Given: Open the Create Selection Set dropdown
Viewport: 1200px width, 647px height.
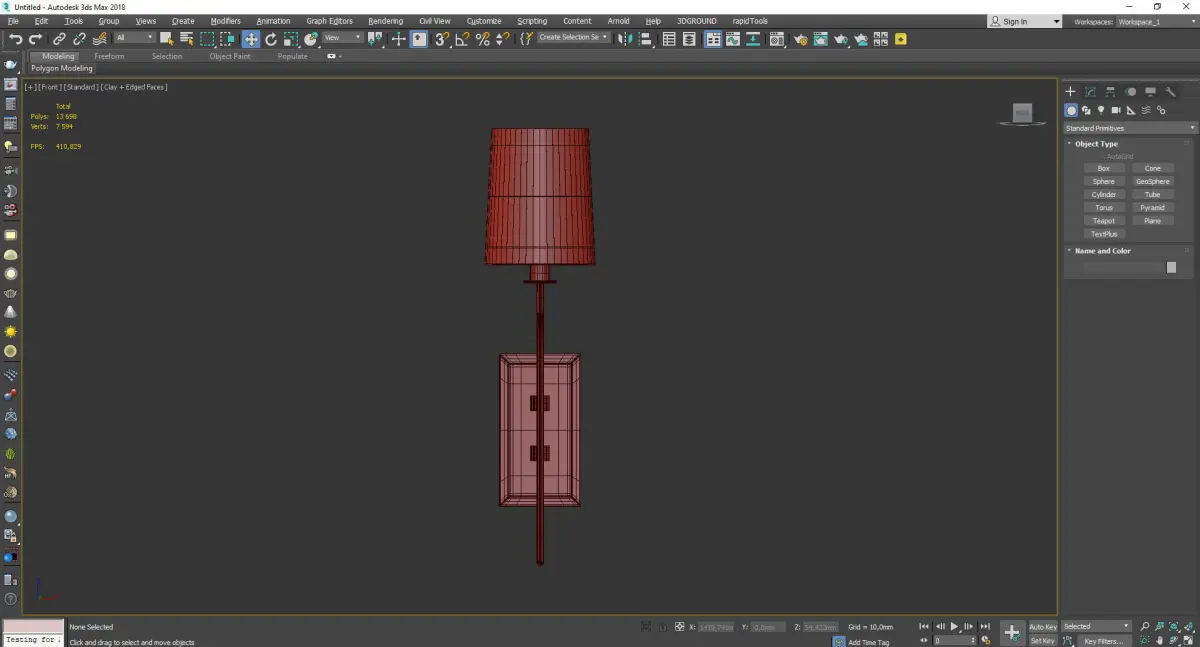Looking at the screenshot, I should pos(573,38).
